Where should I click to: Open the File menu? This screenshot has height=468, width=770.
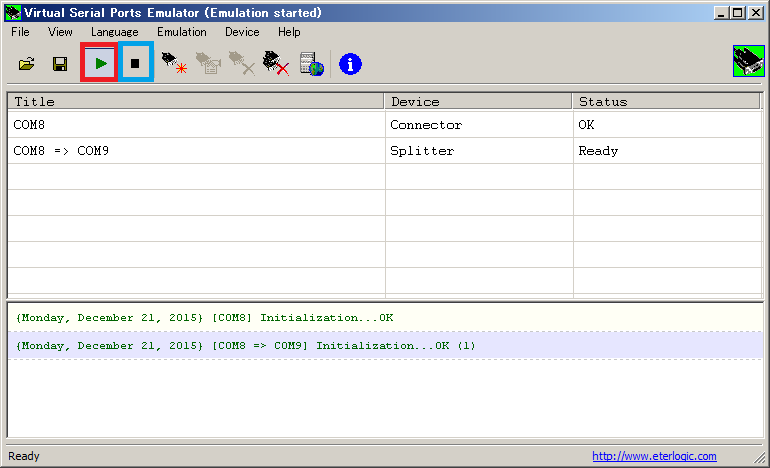point(20,32)
